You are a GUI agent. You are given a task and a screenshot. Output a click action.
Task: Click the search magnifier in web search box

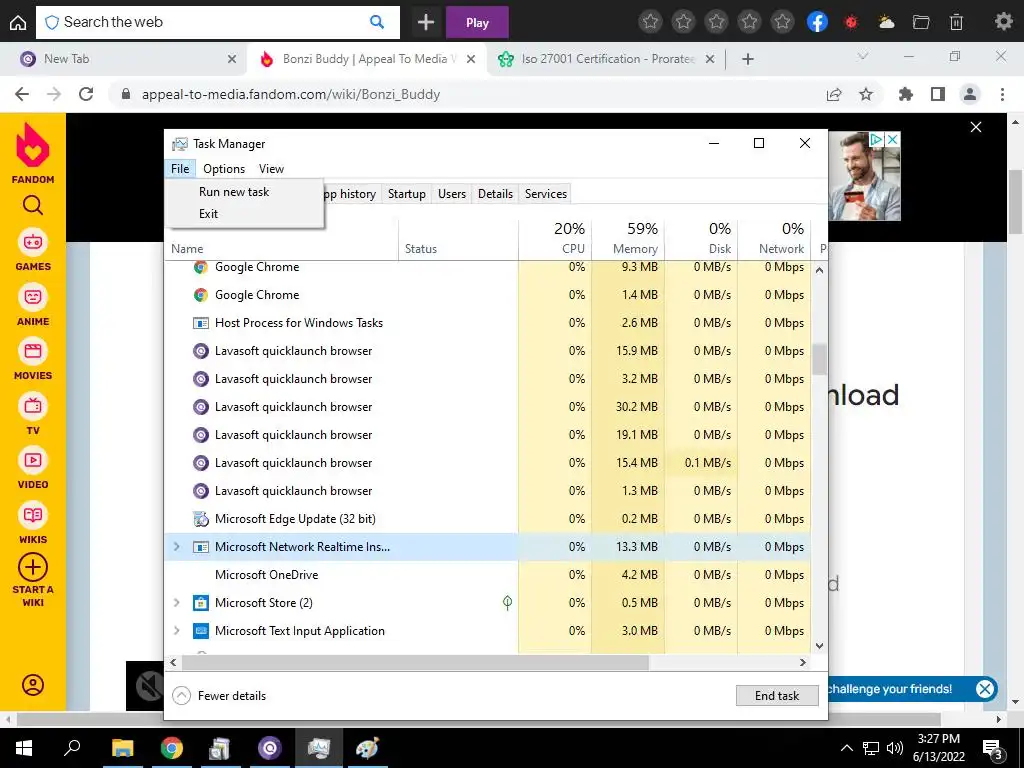click(377, 22)
